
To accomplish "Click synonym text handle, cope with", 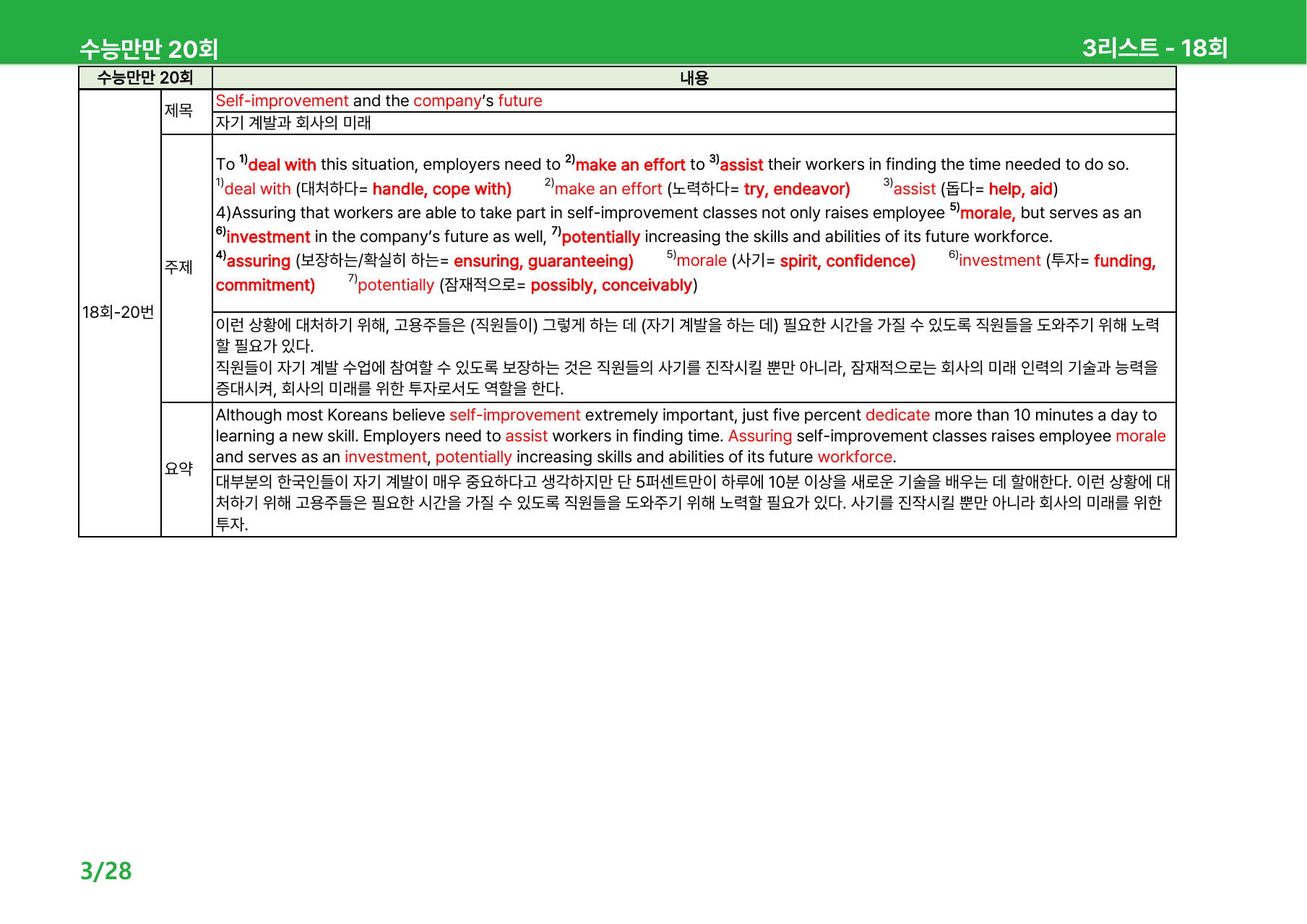I will (442, 189).
